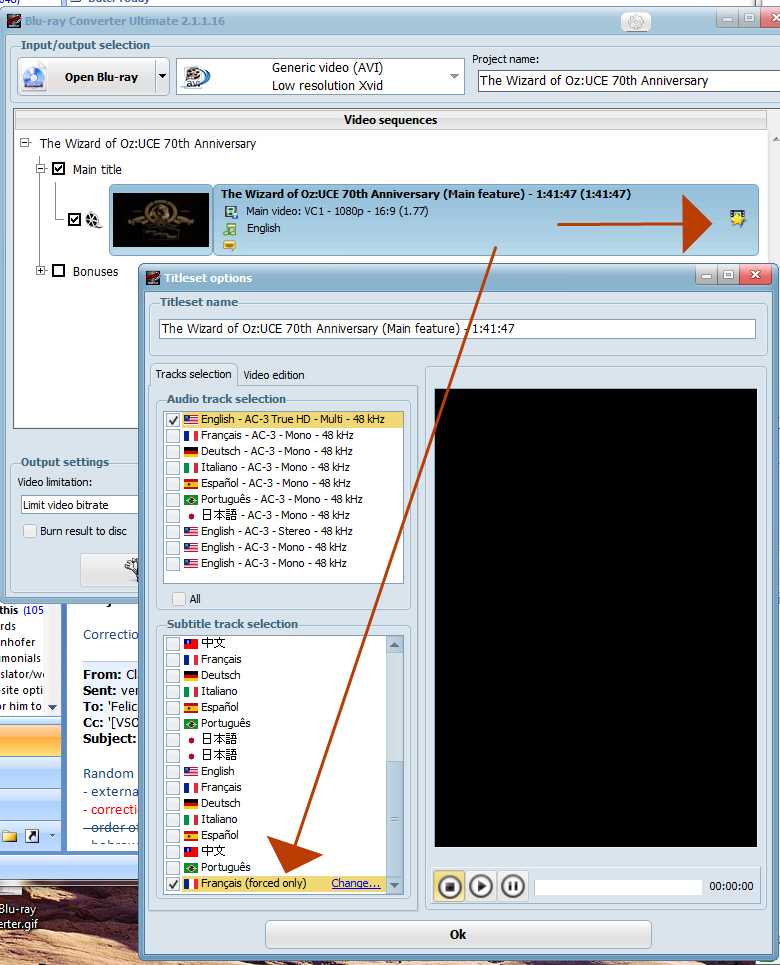Click the subtitle list scrollbar thumb
Image resolution: width=780 pixels, height=965 pixels.
click(x=395, y=819)
